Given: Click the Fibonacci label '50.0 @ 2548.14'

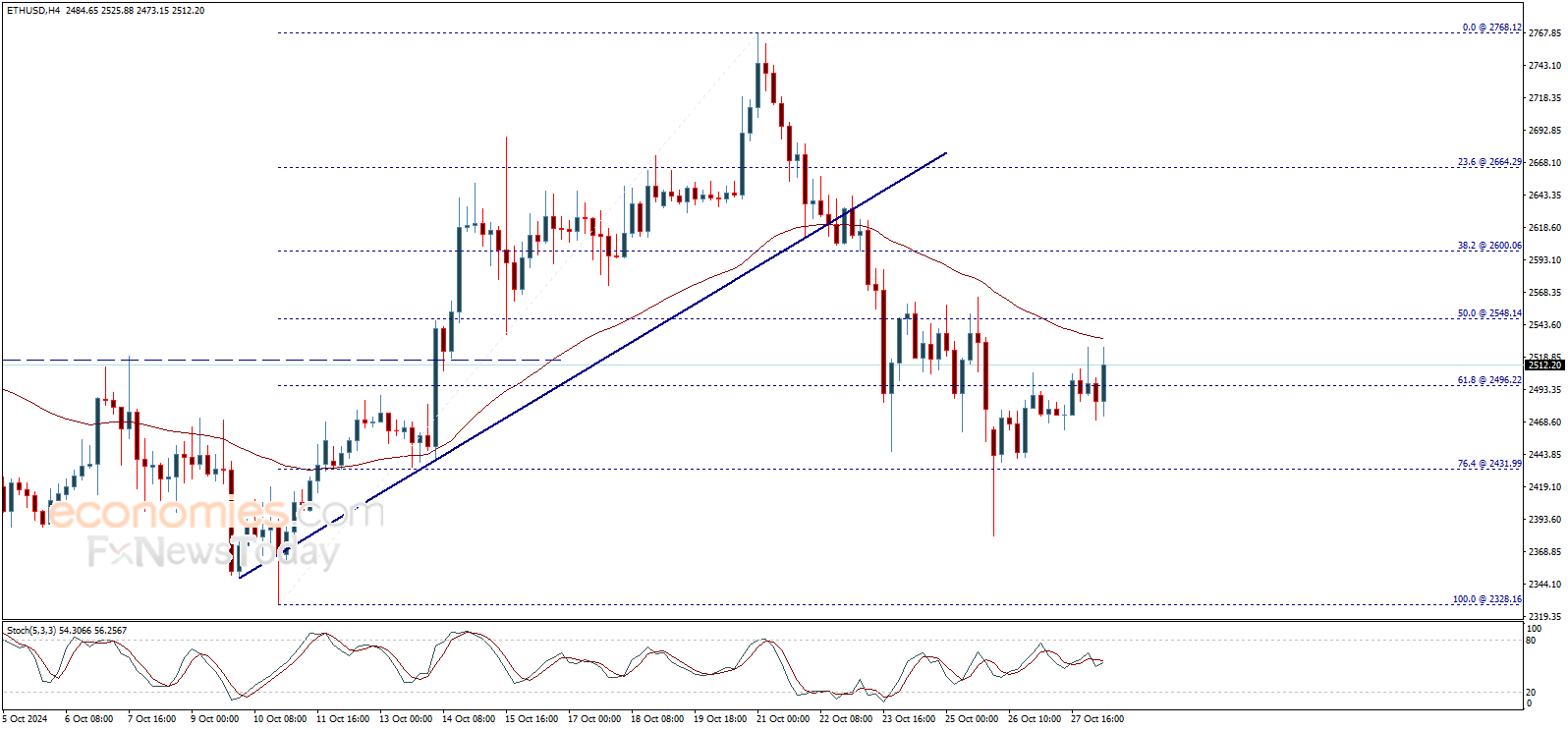Looking at the screenshot, I should (x=1489, y=313).
